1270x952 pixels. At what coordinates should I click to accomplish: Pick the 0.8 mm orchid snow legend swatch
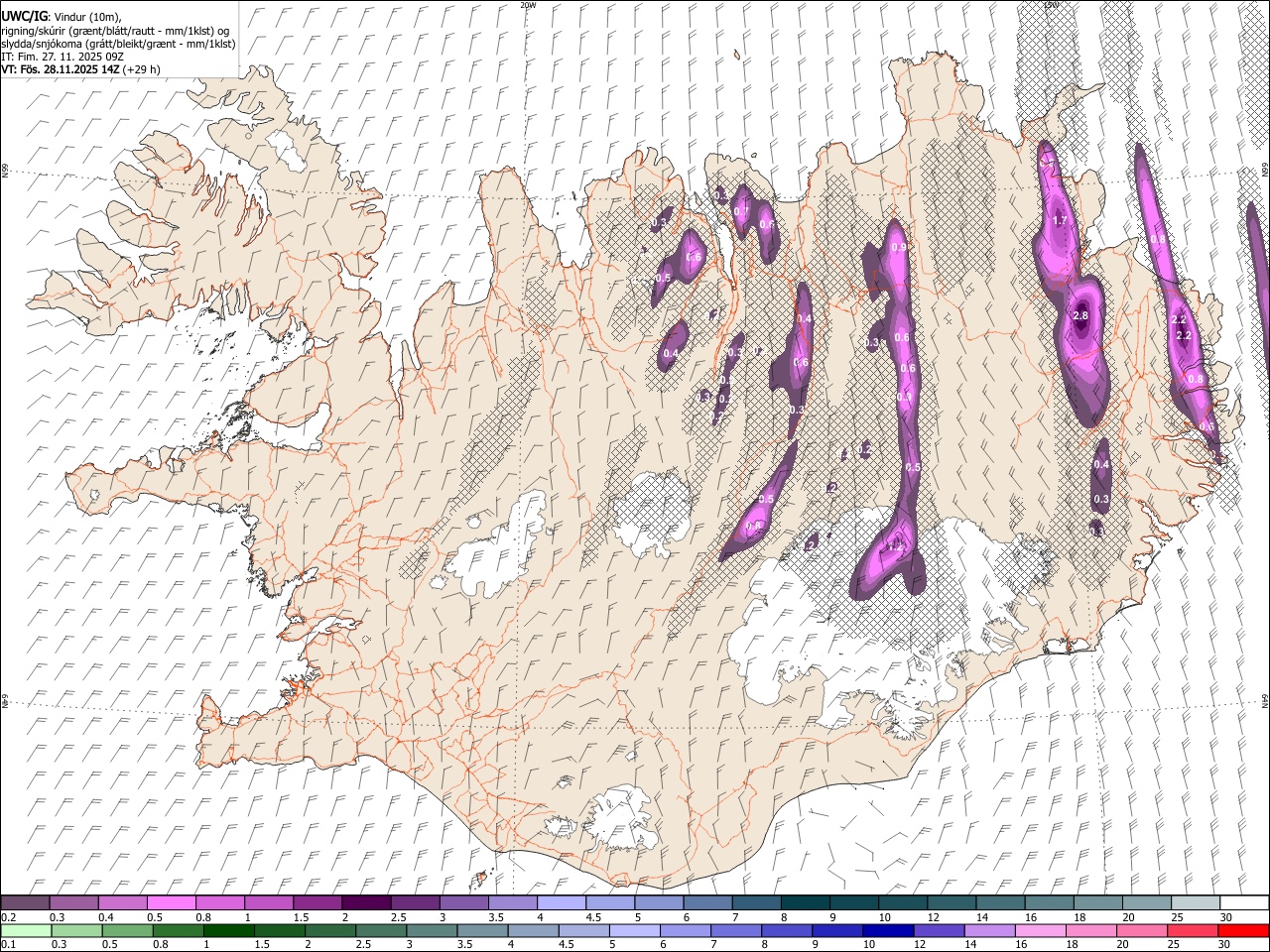click(219, 902)
